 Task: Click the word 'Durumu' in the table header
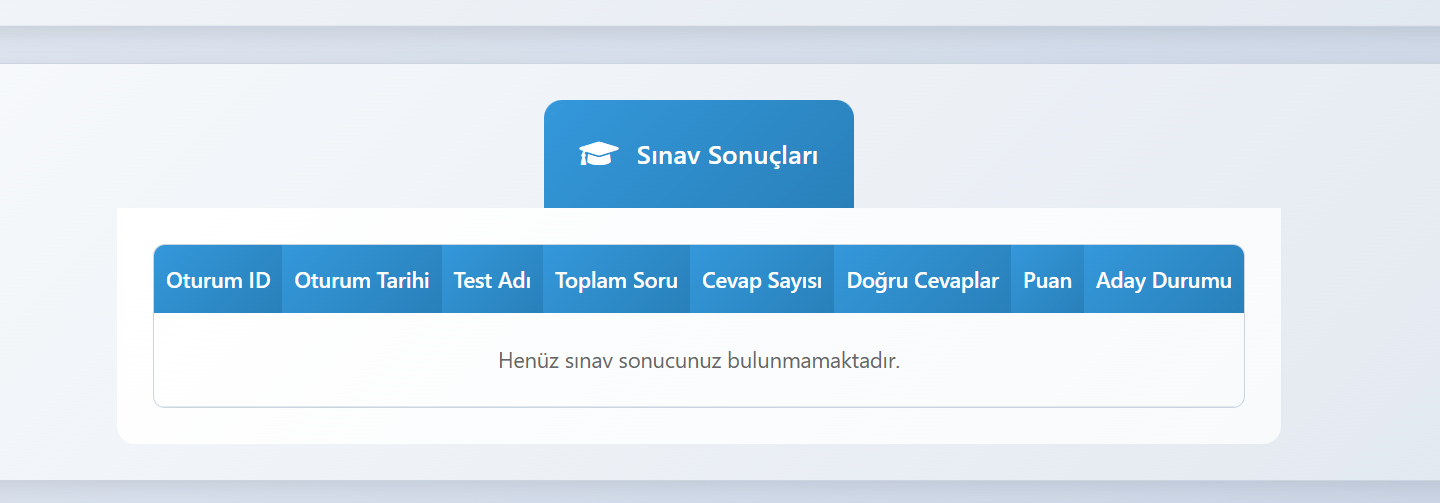point(1192,280)
